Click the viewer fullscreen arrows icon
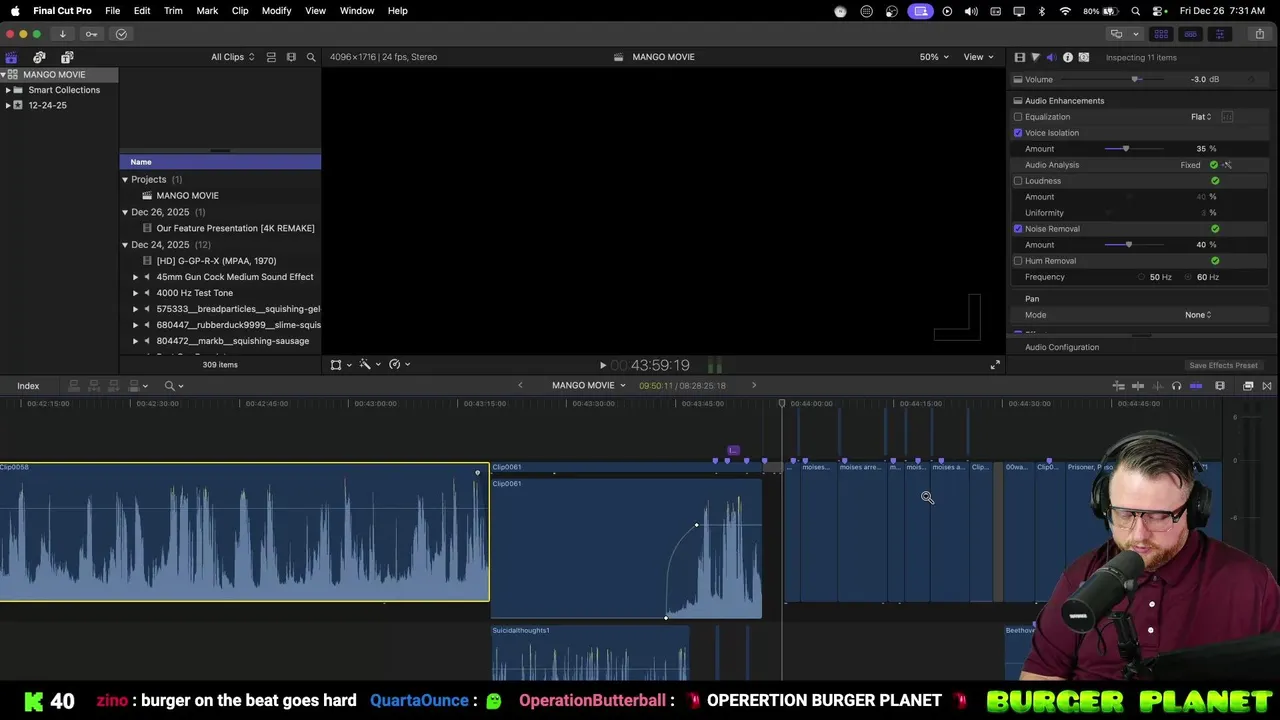The width and height of the screenshot is (1280, 720). click(995, 365)
